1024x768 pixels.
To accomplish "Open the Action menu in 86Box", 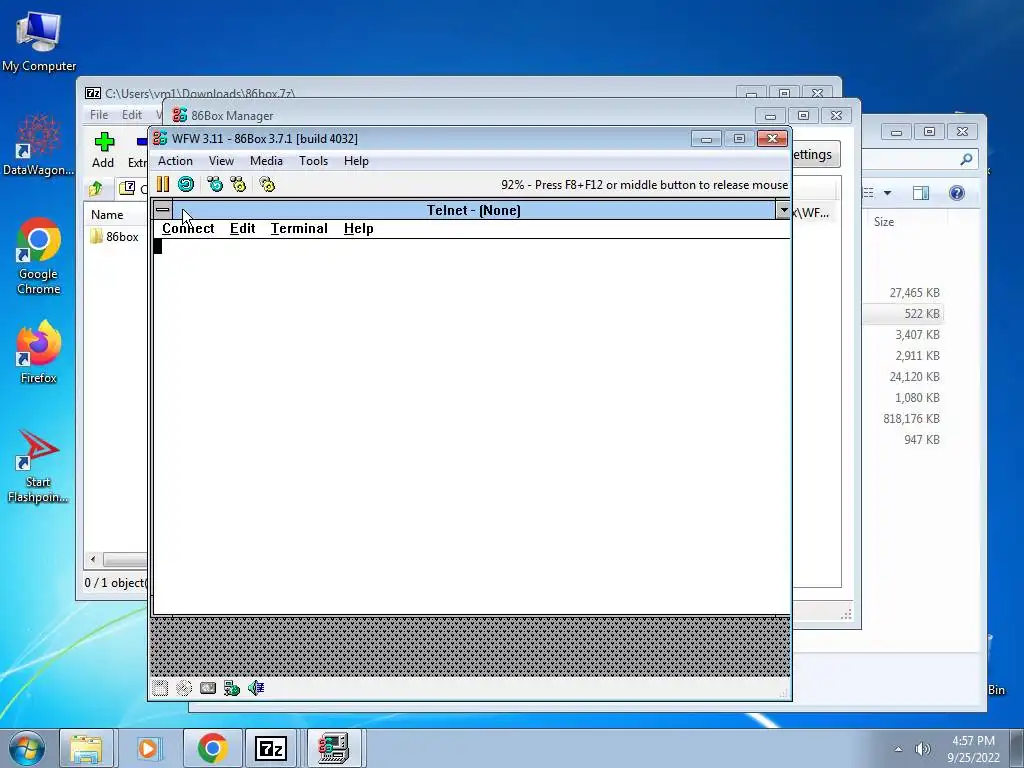I will 175,161.
